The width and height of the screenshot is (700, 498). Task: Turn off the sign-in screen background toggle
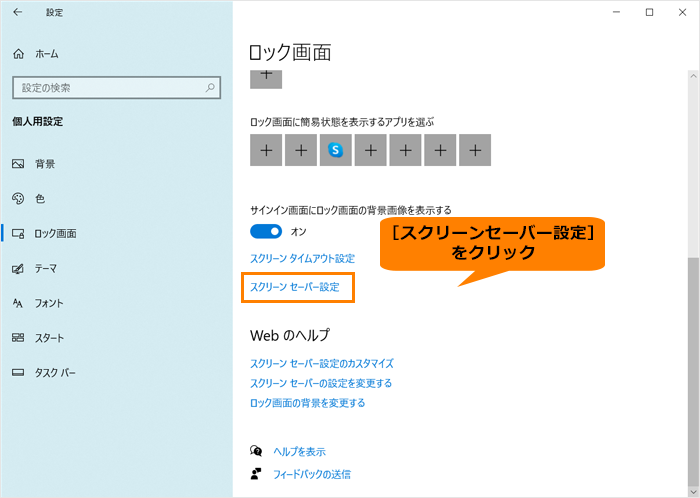pos(266,231)
